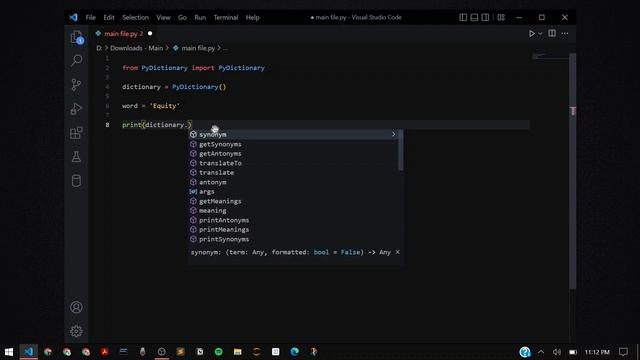640x360 pixels.
Task: Select the args suggestion
Action: 293,191
